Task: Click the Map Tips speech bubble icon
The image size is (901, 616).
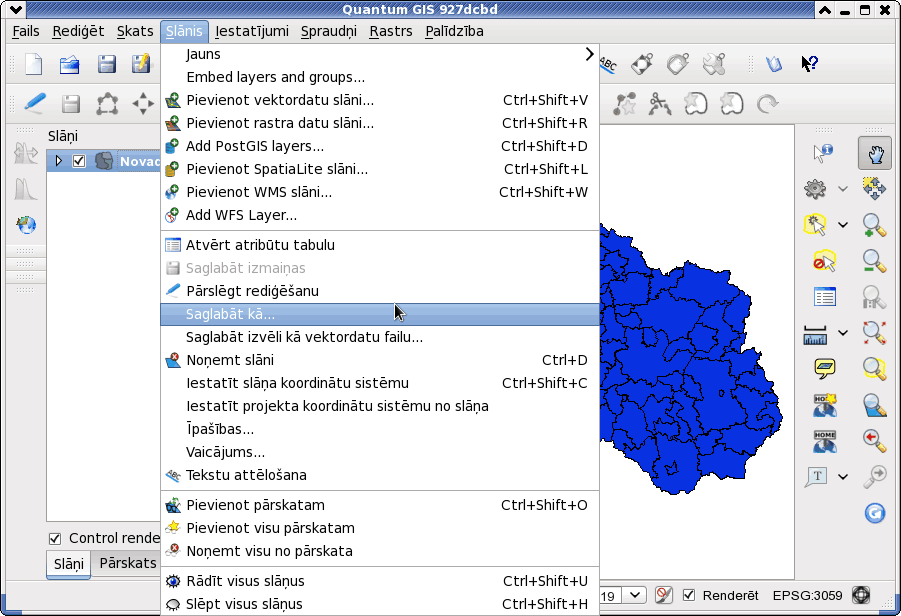Action: (824, 368)
